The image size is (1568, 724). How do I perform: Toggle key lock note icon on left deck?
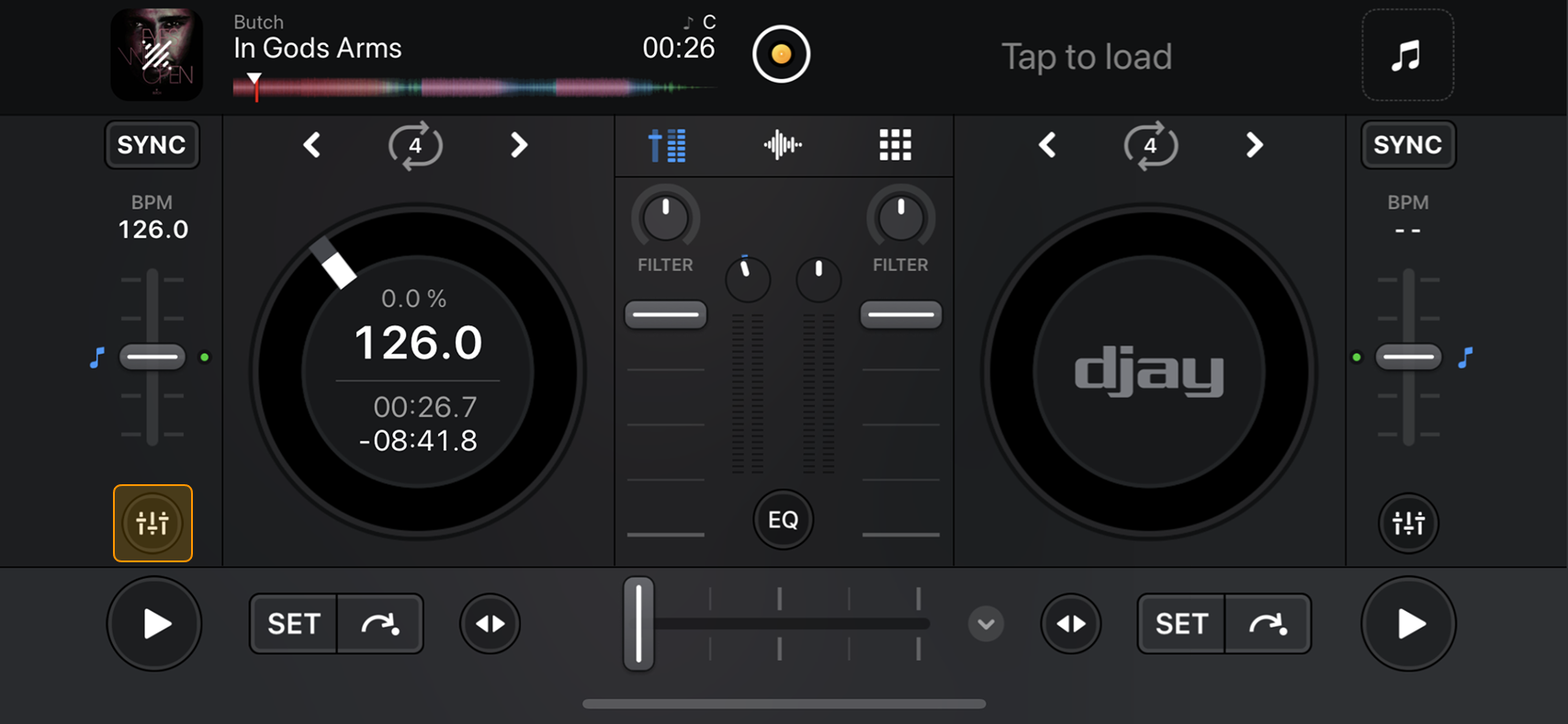click(97, 357)
